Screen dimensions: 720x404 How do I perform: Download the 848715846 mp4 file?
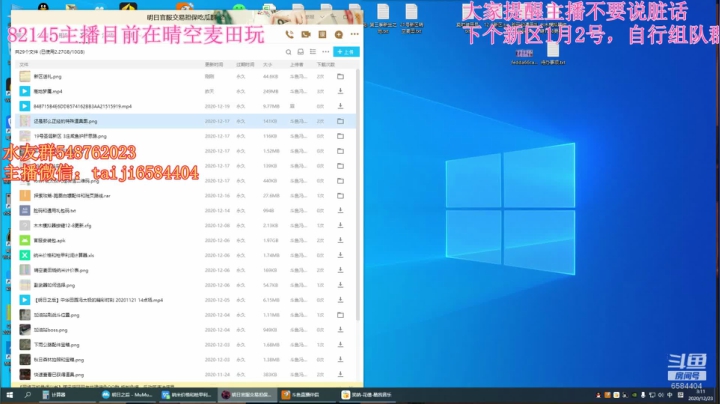[x=340, y=106]
